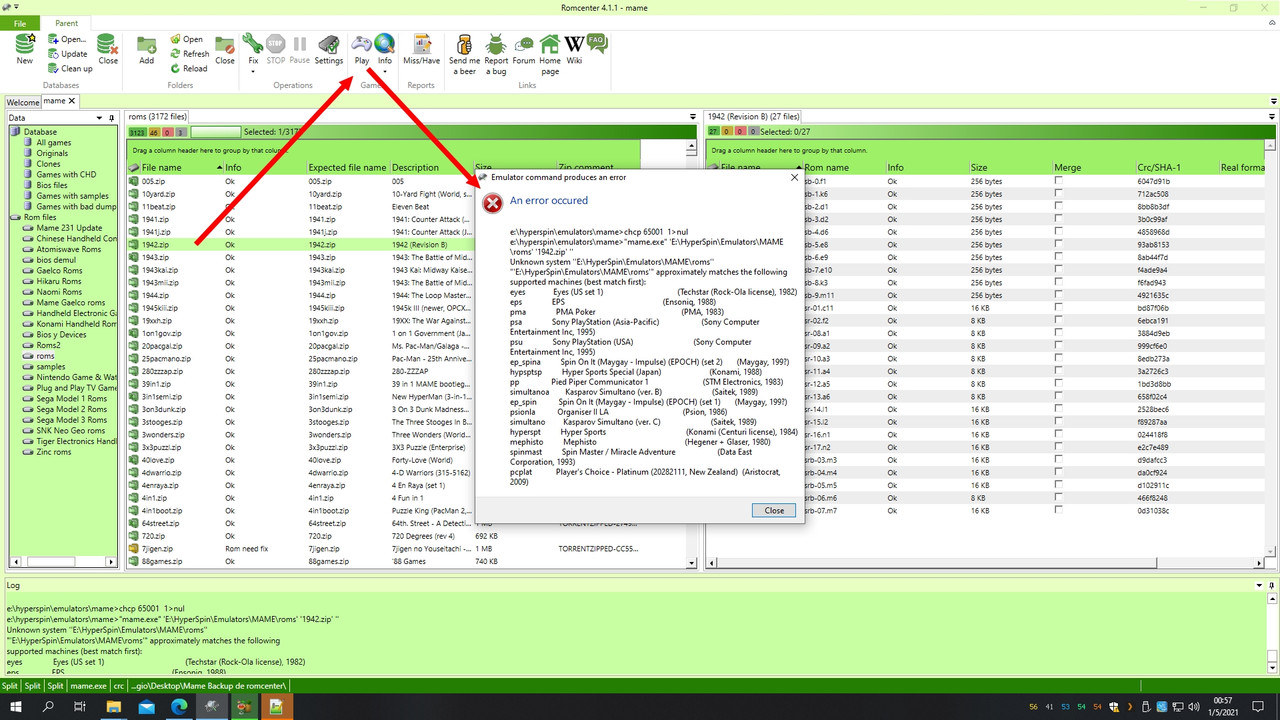Open the 1942 files panel dropdown arrow
This screenshot has width=1280, height=720.
click(1271, 117)
